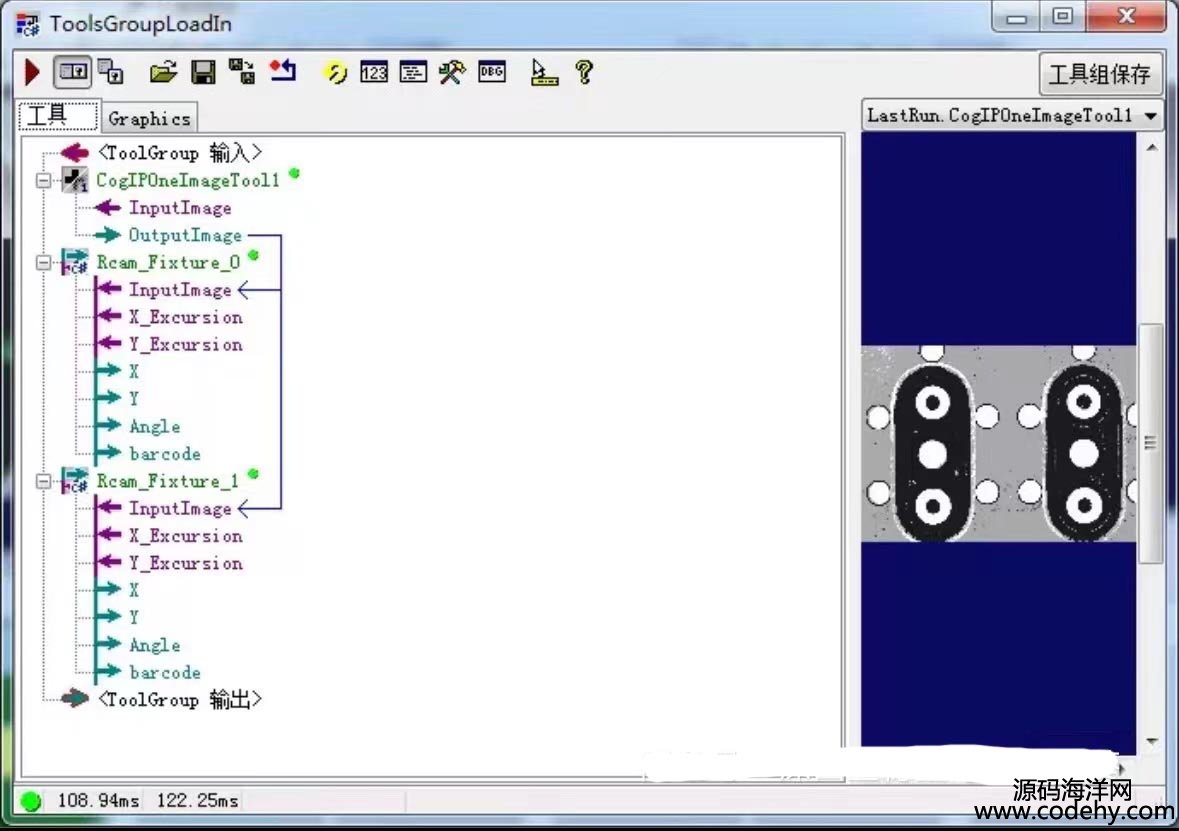
Task: Collapse the Rcam_Fixture_1 node
Action: [44, 481]
